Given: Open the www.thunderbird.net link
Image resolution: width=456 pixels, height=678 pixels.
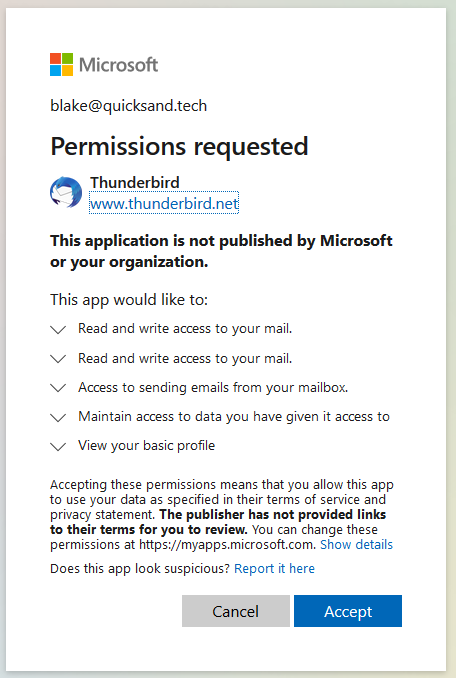Looking at the screenshot, I should pyautogui.click(x=164, y=203).
